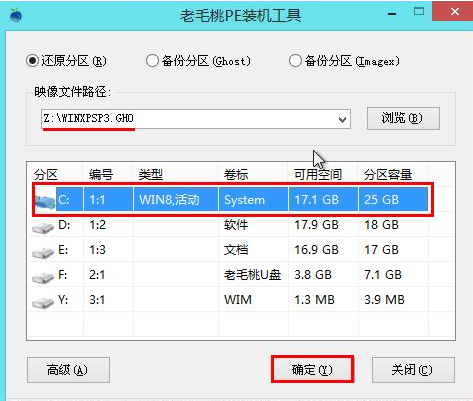The height and width of the screenshot is (401, 473).
Task: Click the 1:1 number cell
Action: coord(97,200)
